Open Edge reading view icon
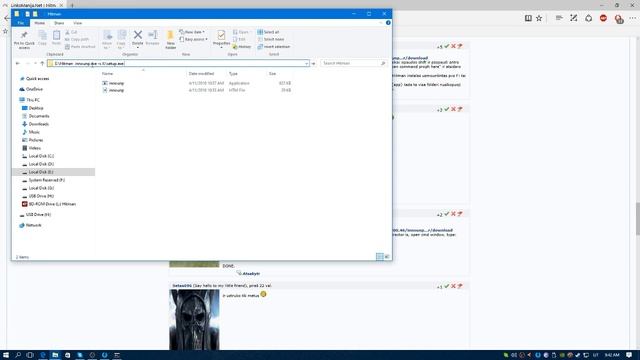This screenshot has height=360, width=640. click(528, 18)
